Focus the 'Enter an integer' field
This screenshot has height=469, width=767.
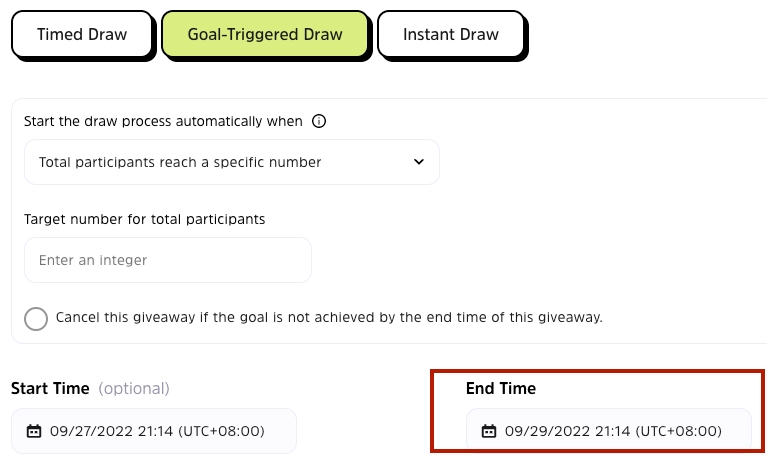[167, 260]
